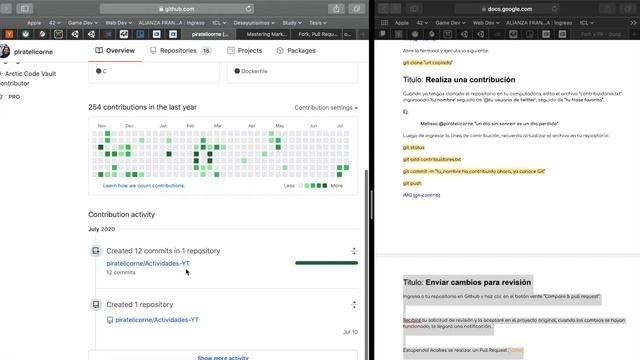
Task: Switch to the Overview profile tab
Action: click(115, 51)
